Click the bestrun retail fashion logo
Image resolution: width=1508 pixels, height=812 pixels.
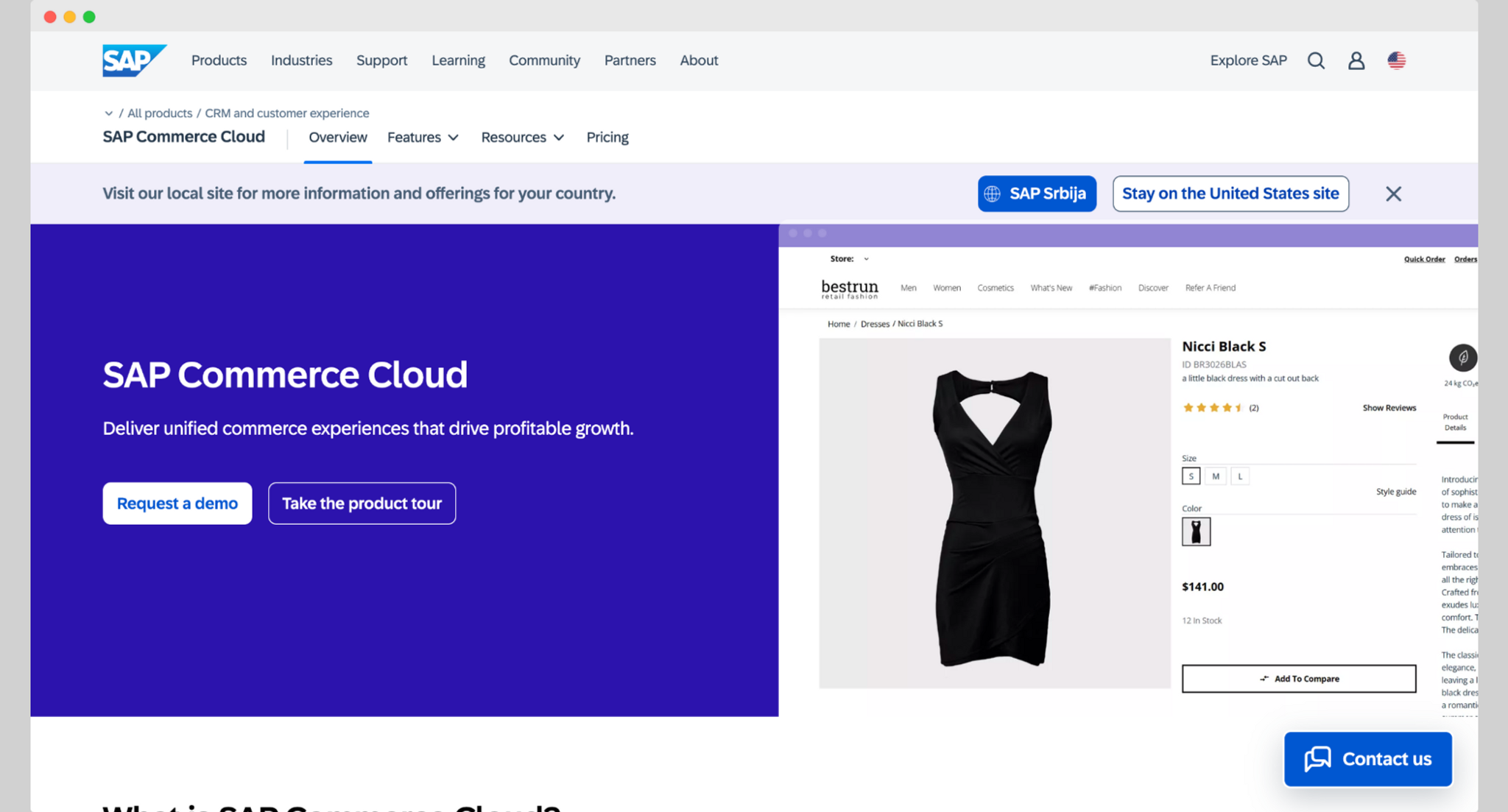(850, 289)
